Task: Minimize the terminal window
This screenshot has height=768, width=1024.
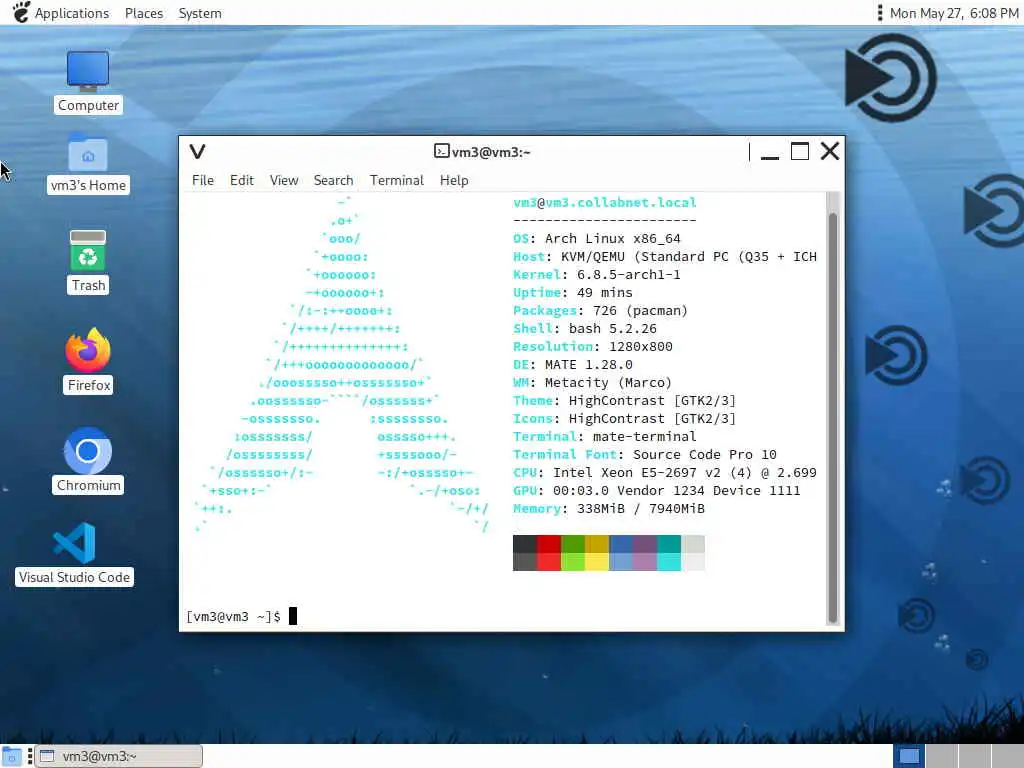Action: pos(770,152)
